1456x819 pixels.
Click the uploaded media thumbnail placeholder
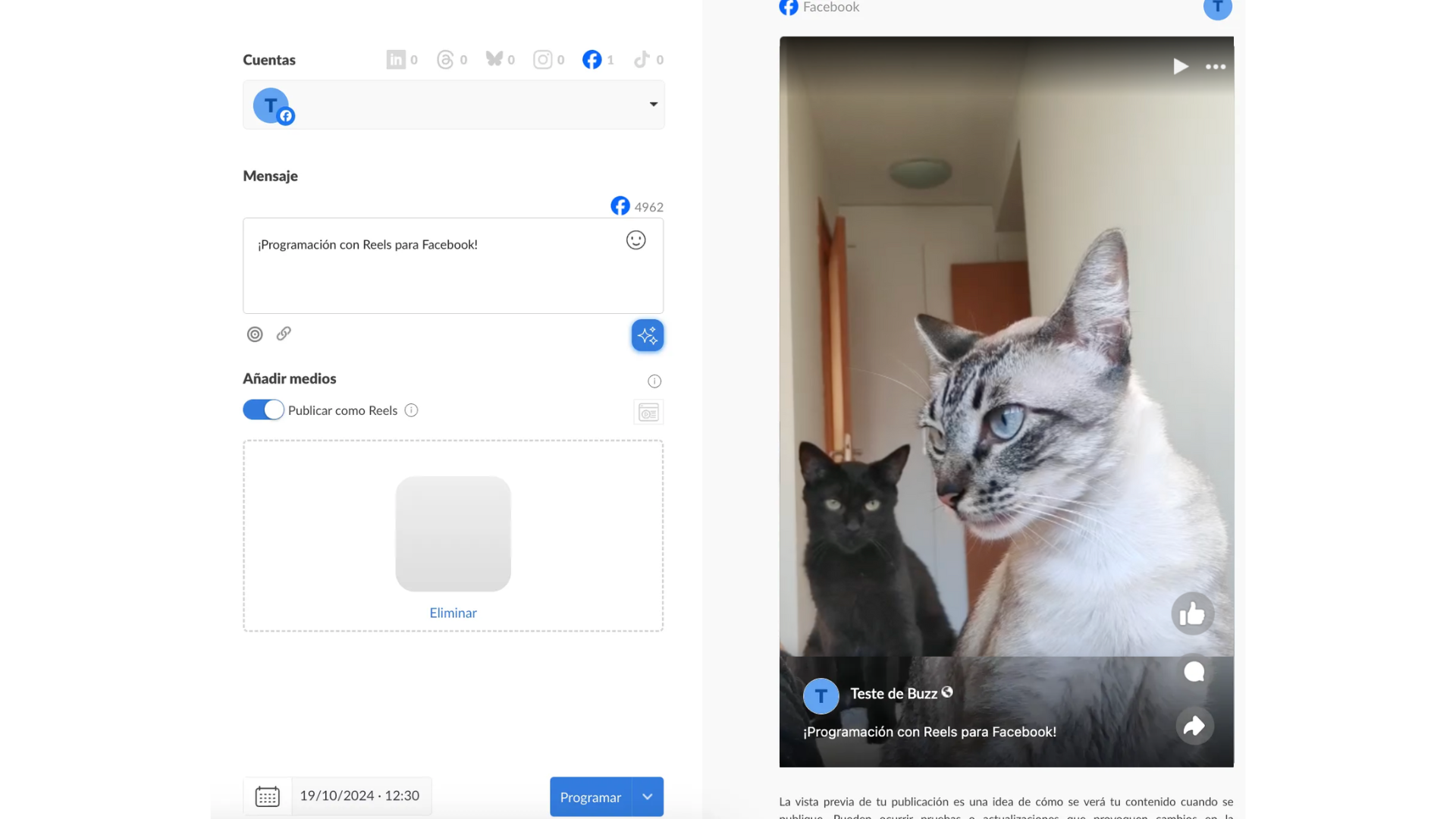pos(453,534)
